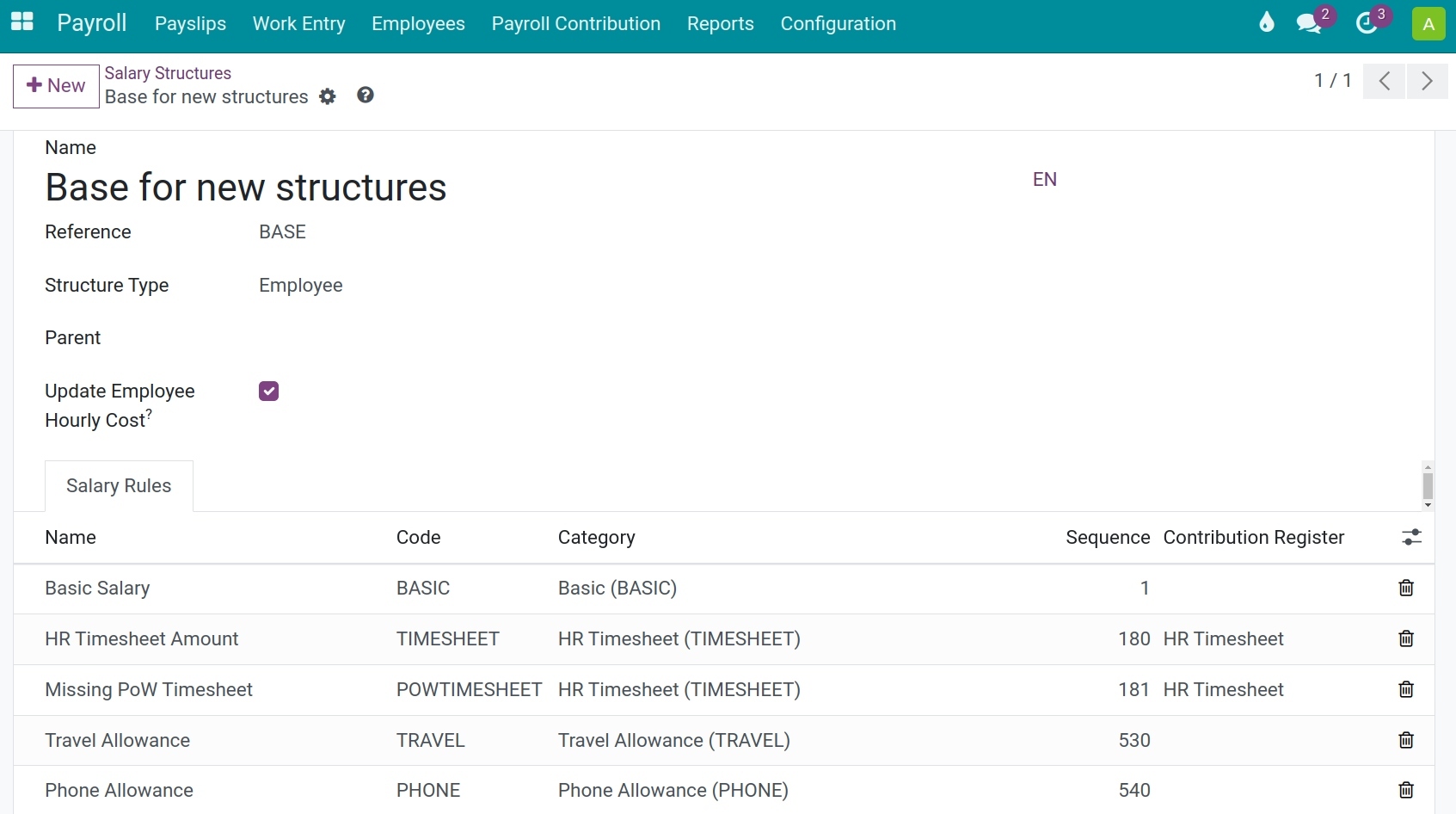The height and width of the screenshot is (814, 1456).
Task: Click HR Timesheet register in sequence 180 row
Action: click(1224, 639)
